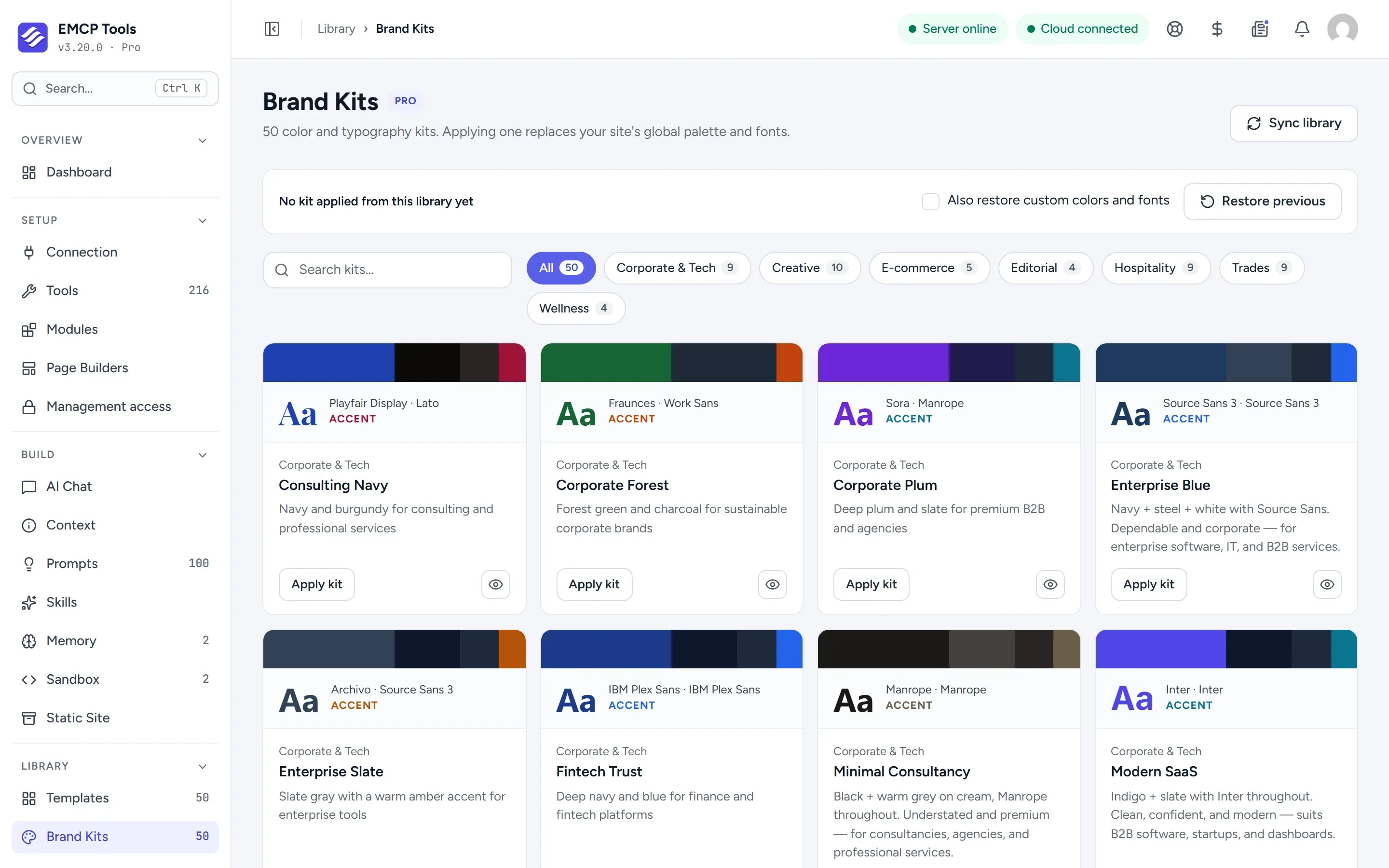
Task: Open Templates in sidebar
Action: point(115,798)
